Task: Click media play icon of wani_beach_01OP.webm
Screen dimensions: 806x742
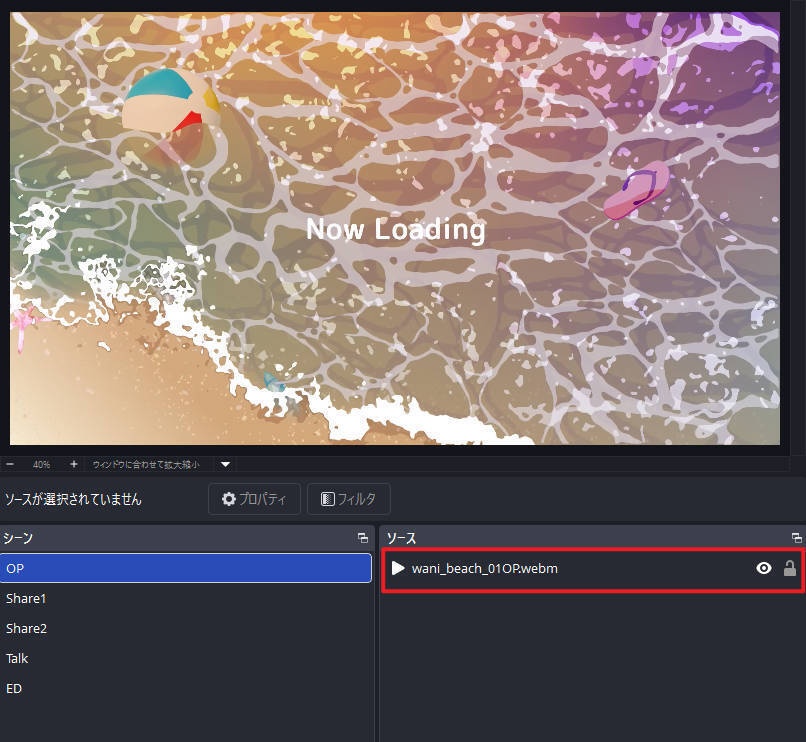Action: (x=397, y=568)
